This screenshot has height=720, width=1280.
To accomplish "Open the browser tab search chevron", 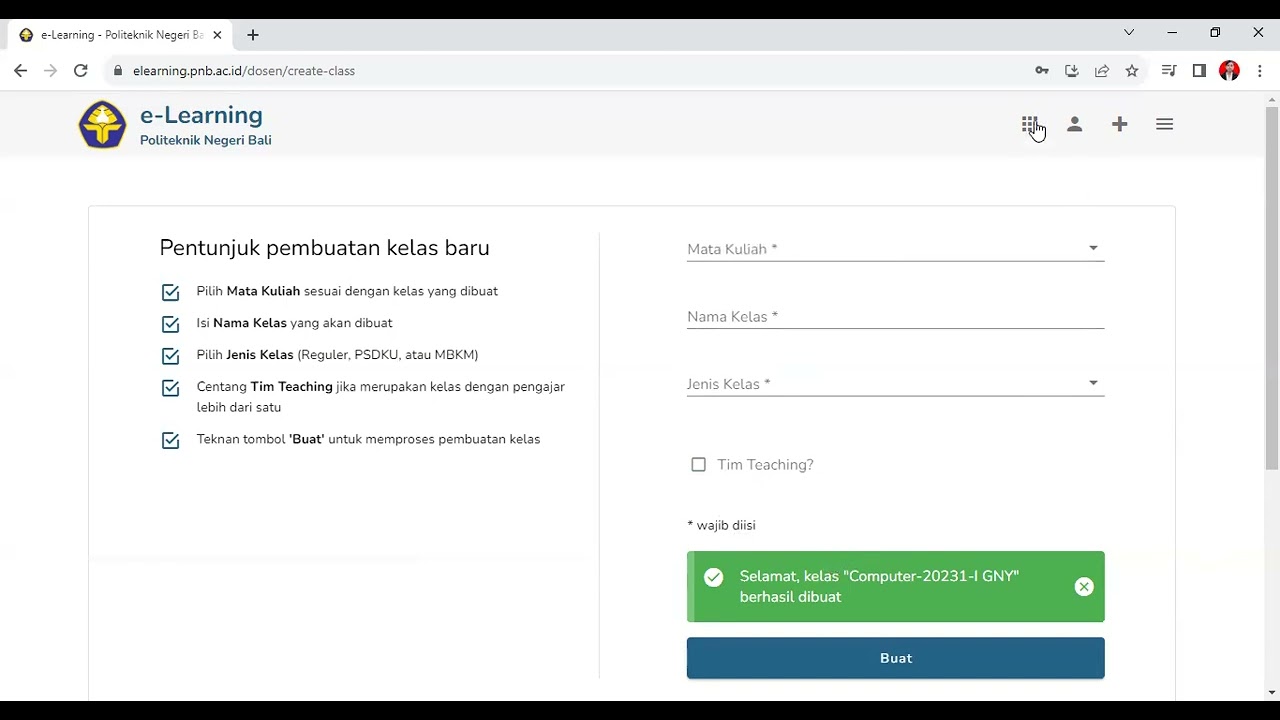I will tap(1129, 33).
